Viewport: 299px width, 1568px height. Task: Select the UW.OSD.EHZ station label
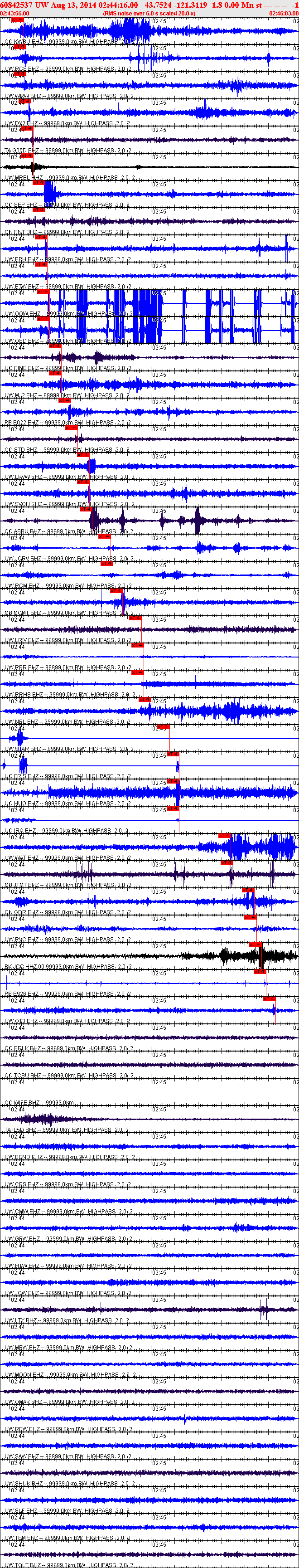point(69,341)
